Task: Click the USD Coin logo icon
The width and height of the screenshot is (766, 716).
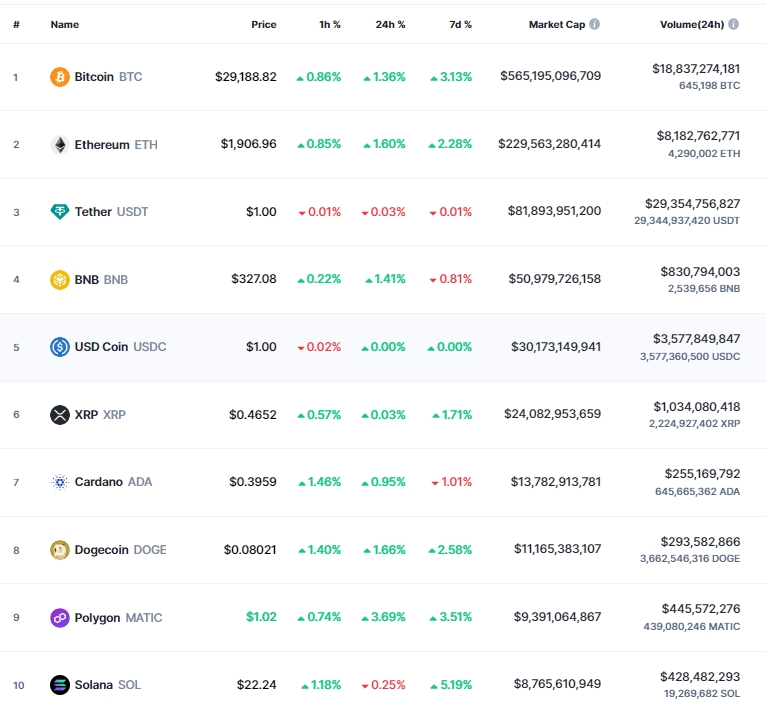Action: 60,347
